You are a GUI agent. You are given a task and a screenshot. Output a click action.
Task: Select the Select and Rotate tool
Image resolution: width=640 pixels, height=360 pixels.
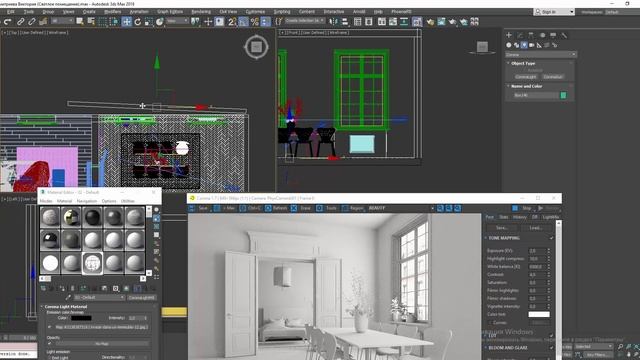tap(138, 22)
